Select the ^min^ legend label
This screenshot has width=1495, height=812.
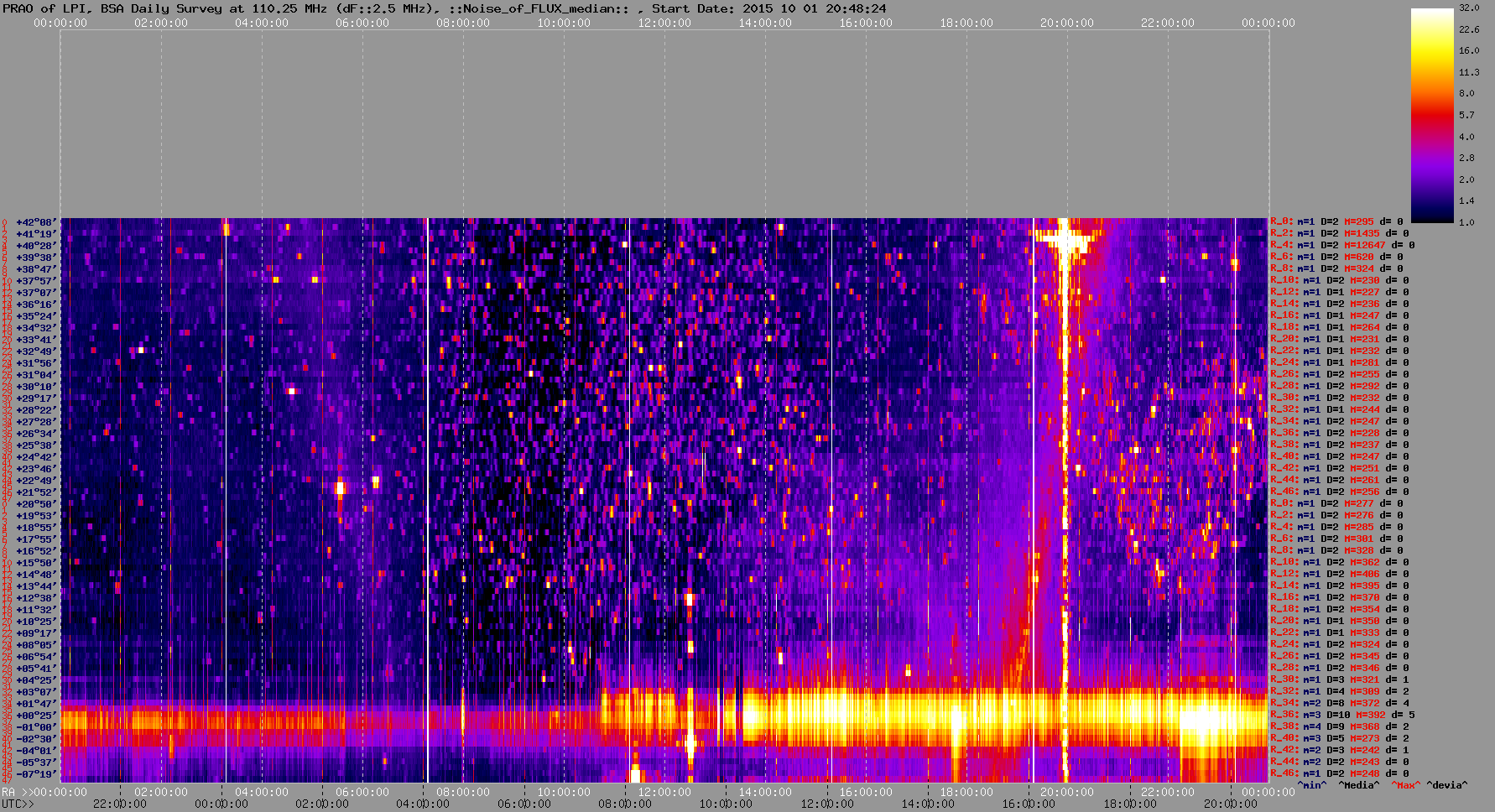coord(1312,785)
